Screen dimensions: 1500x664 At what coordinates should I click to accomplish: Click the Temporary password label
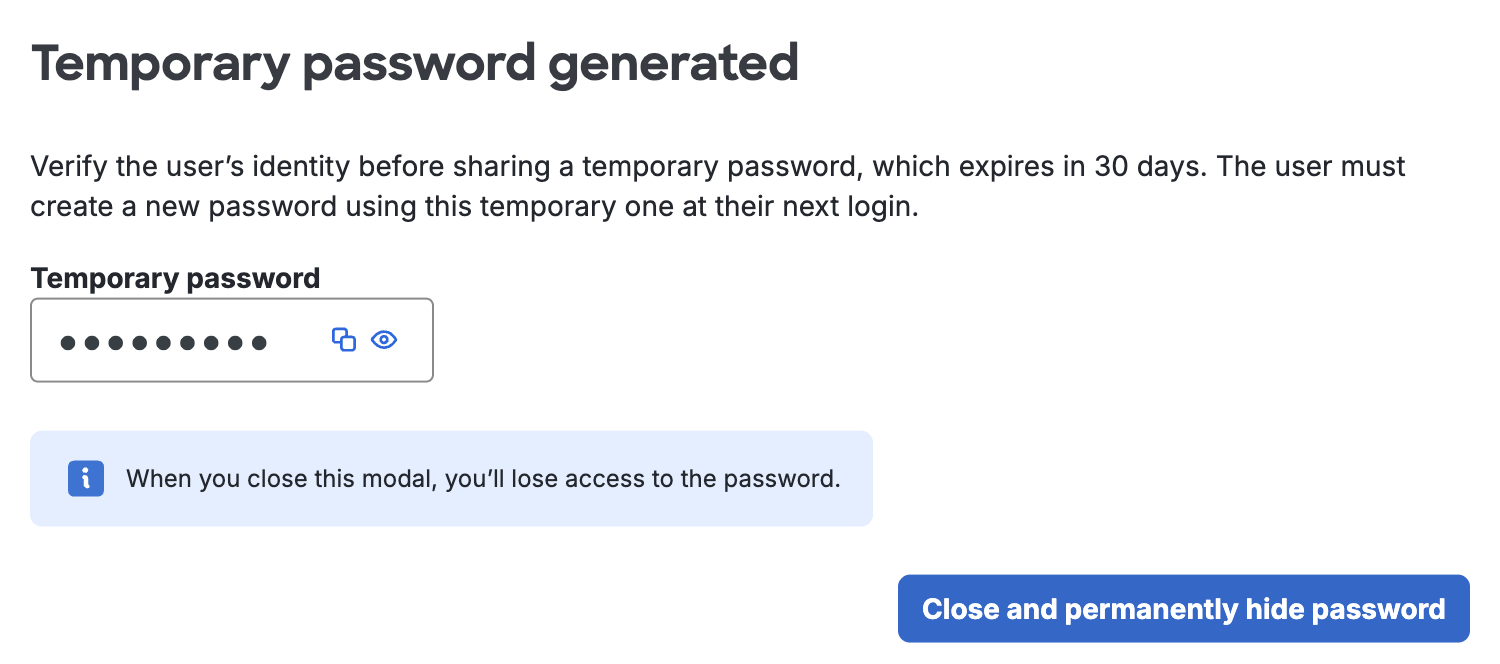point(175,278)
